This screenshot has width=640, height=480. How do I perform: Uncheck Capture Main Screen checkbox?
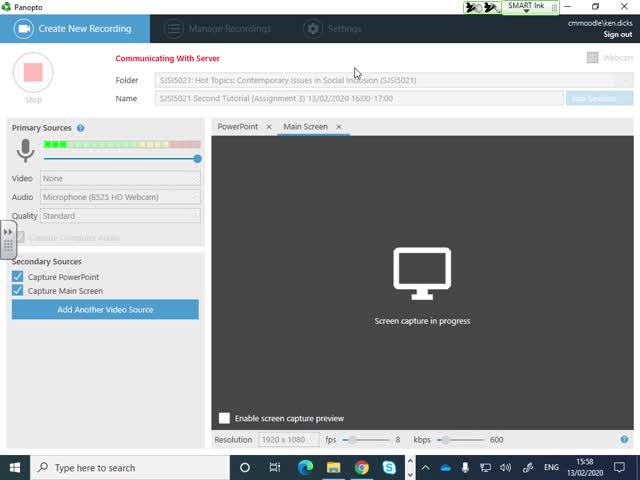(x=18, y=291)
